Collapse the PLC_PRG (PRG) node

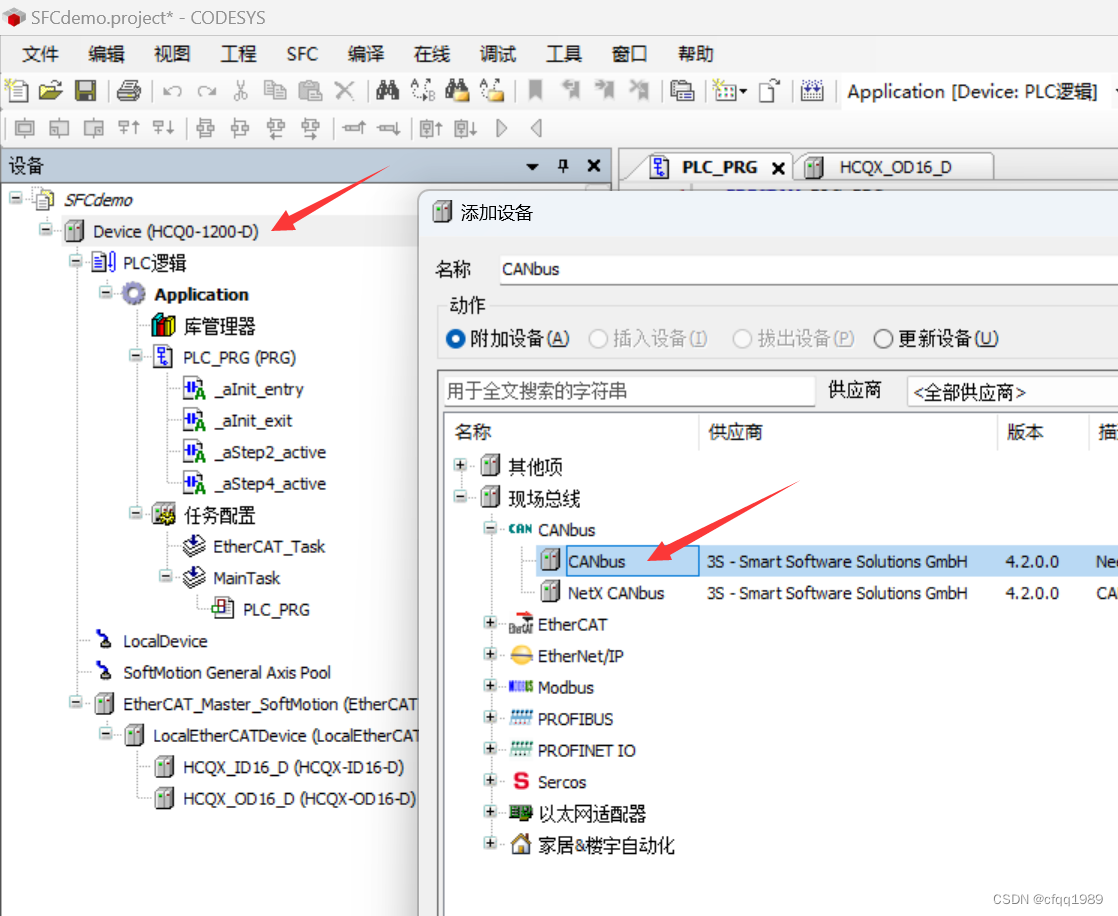[135, 355]
